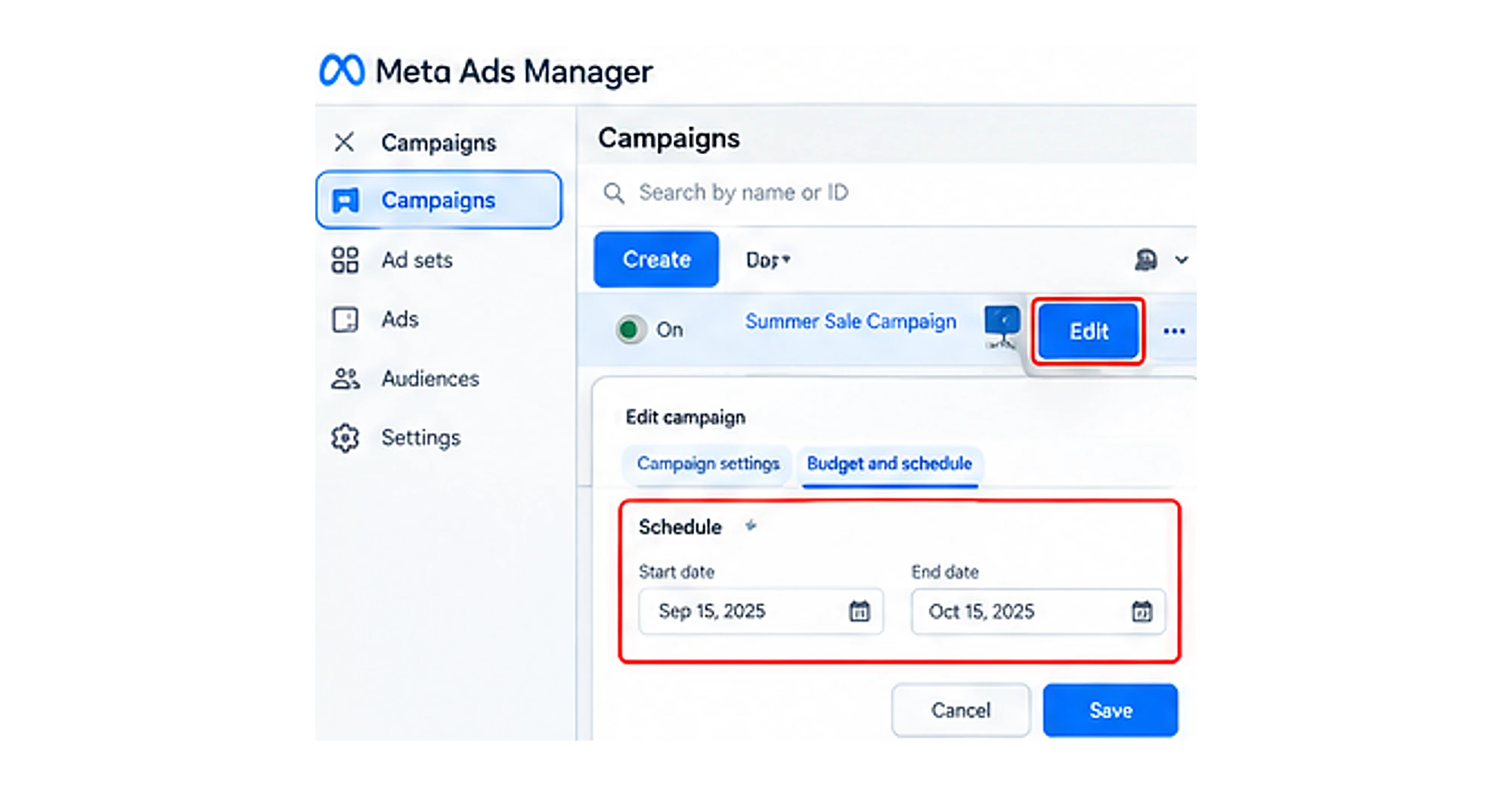Click the Edit campaign heading
The width and height of the screenshot is (1512, 786).
pos(685,417)
